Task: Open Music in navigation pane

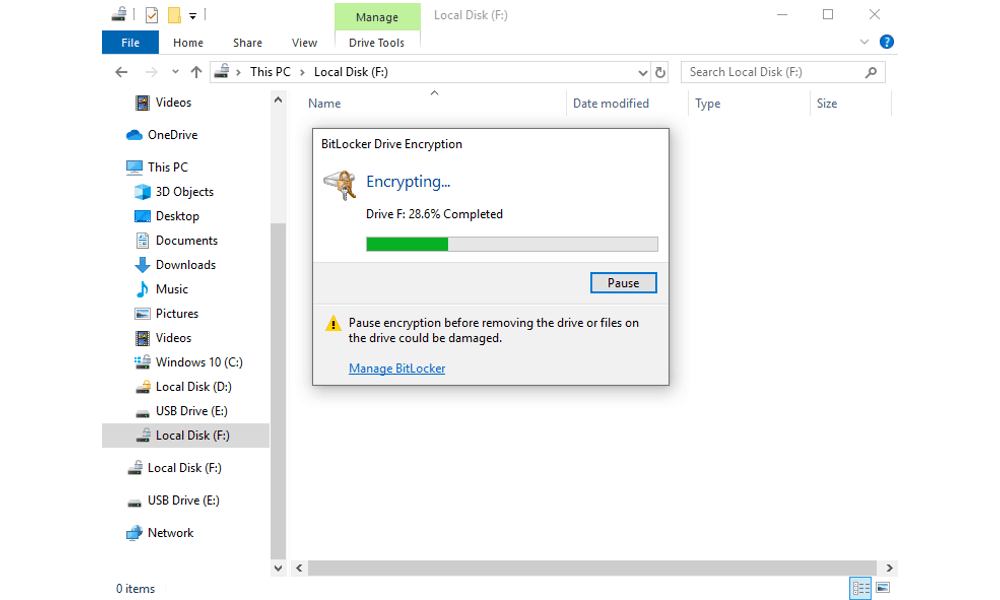Action: (172, 289)
